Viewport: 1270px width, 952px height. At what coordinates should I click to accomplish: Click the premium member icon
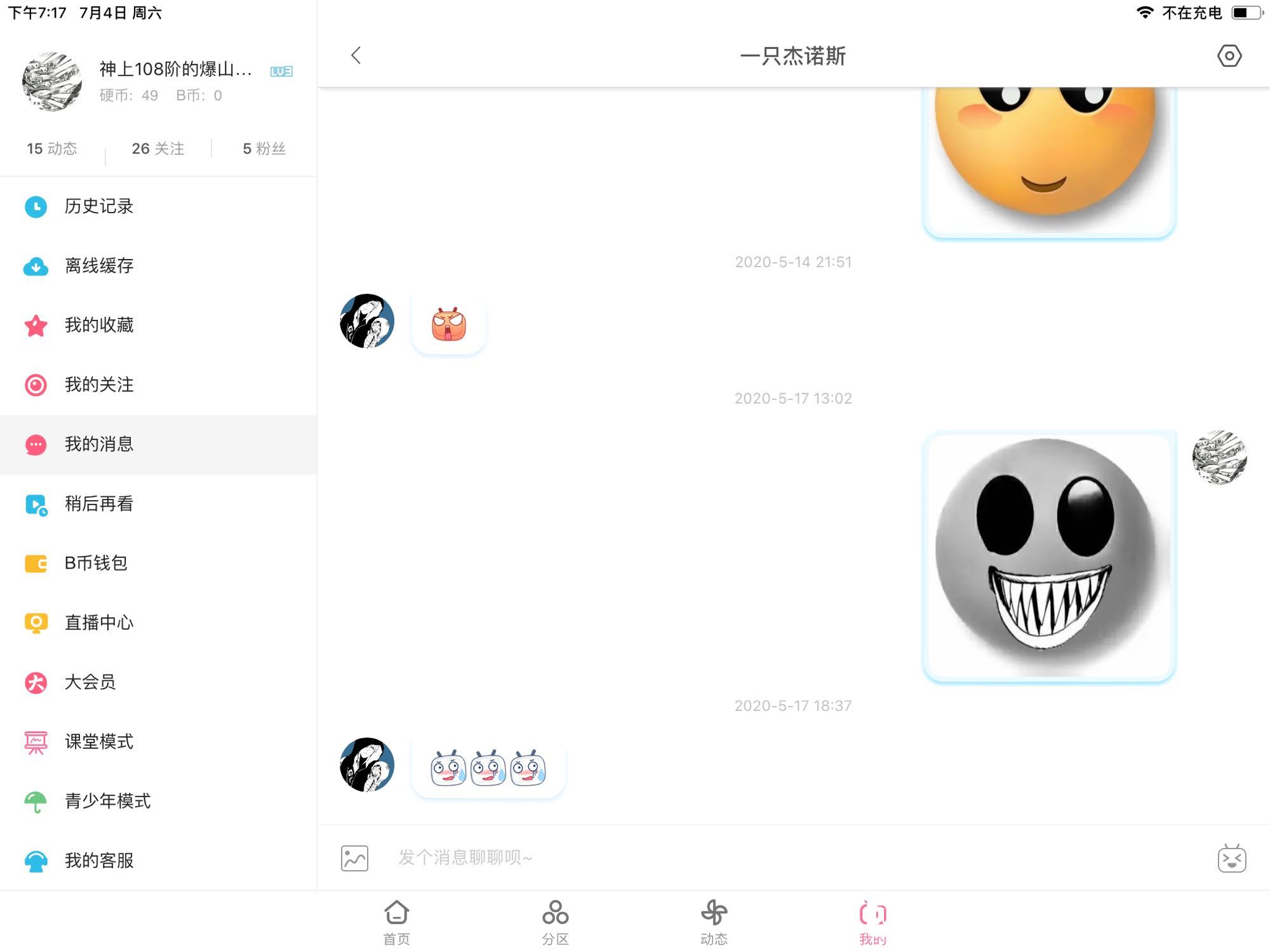point(36,683)
